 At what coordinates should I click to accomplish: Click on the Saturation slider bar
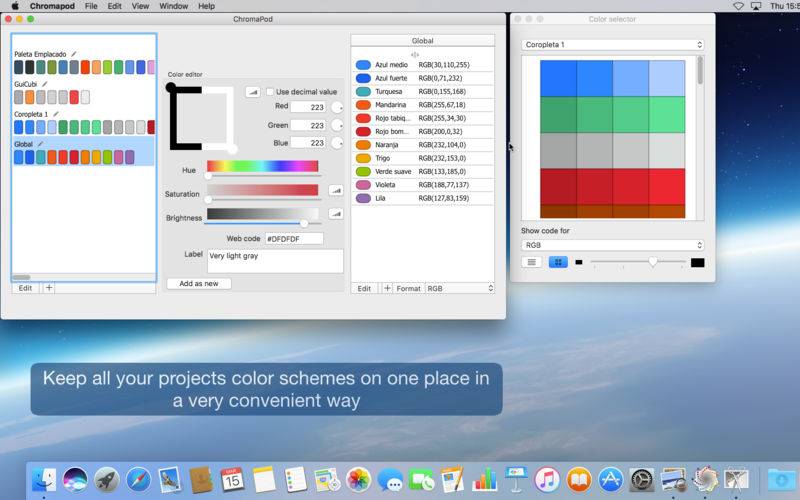[x=262, y=190]
